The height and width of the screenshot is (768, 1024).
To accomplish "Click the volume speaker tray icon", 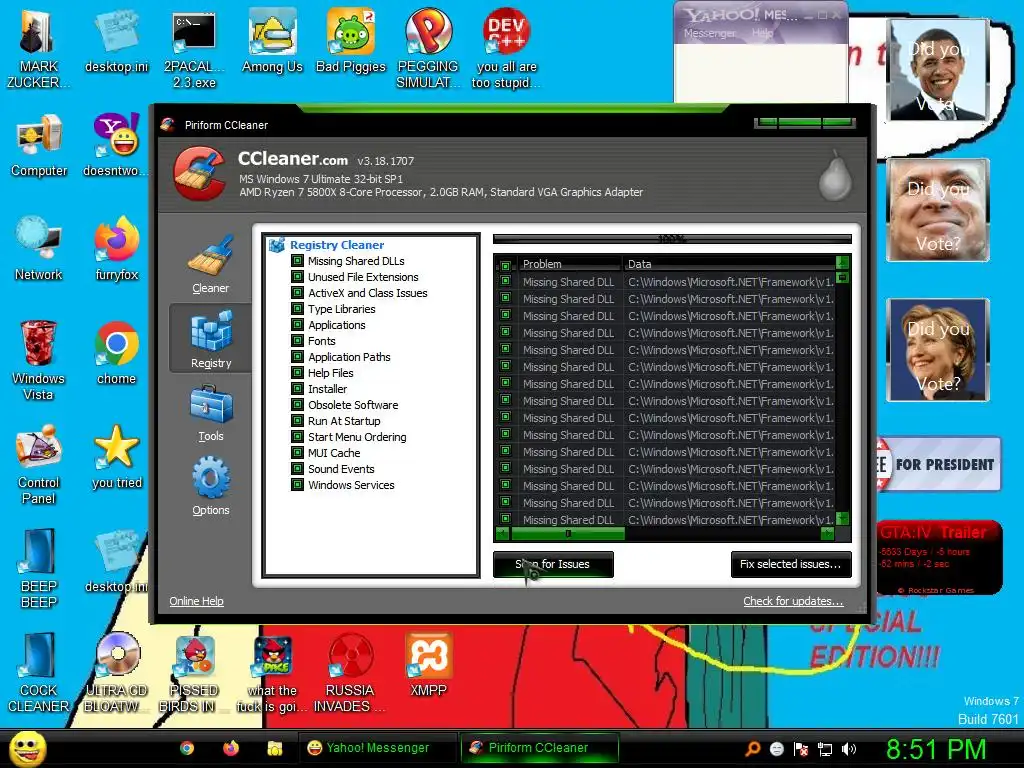I will [x=849, y=749].
